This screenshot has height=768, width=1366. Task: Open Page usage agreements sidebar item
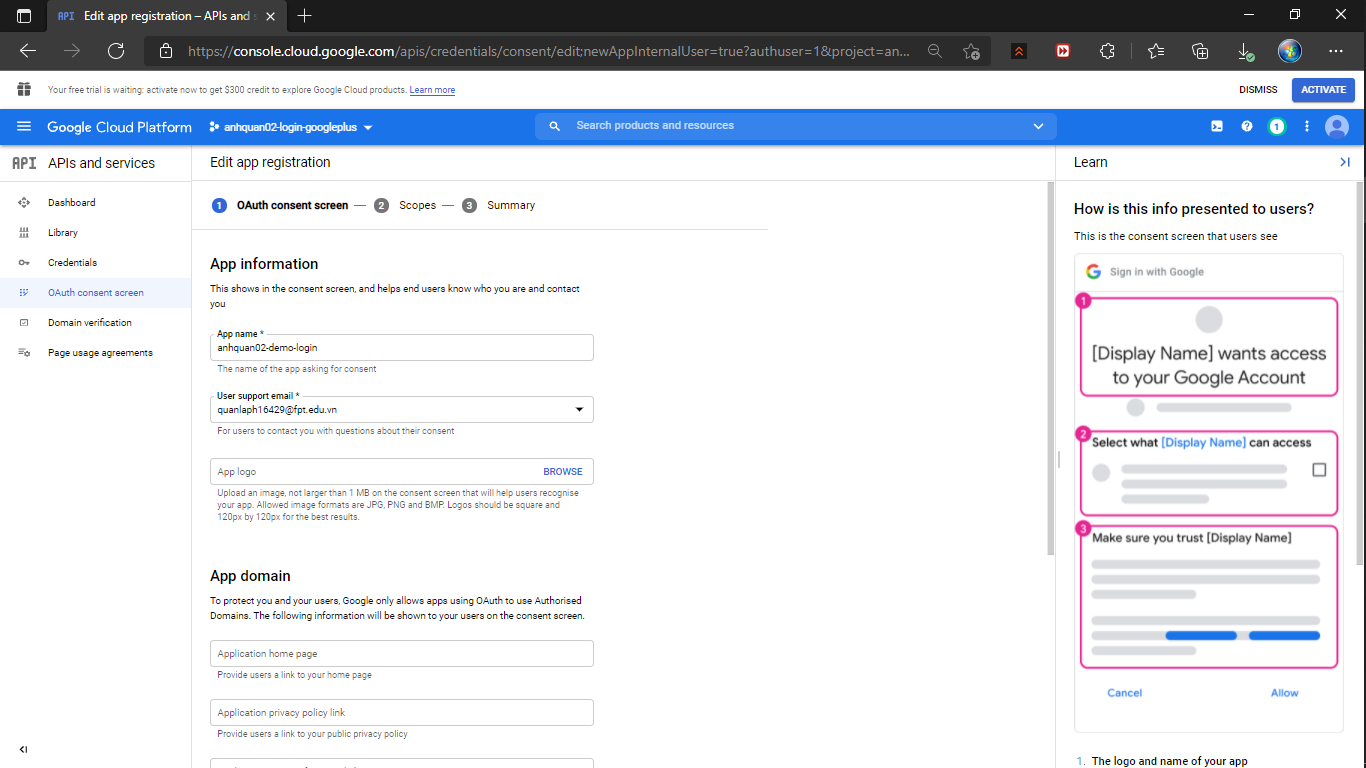[100, 353]
